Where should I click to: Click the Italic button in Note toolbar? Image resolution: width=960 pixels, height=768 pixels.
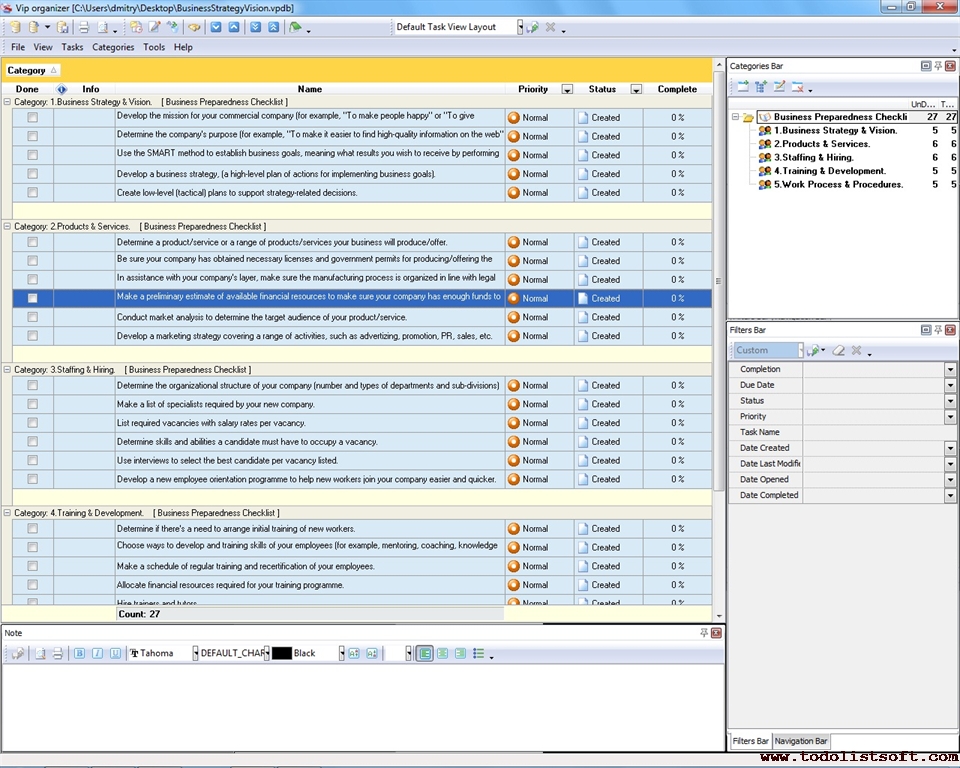(98, 653)
